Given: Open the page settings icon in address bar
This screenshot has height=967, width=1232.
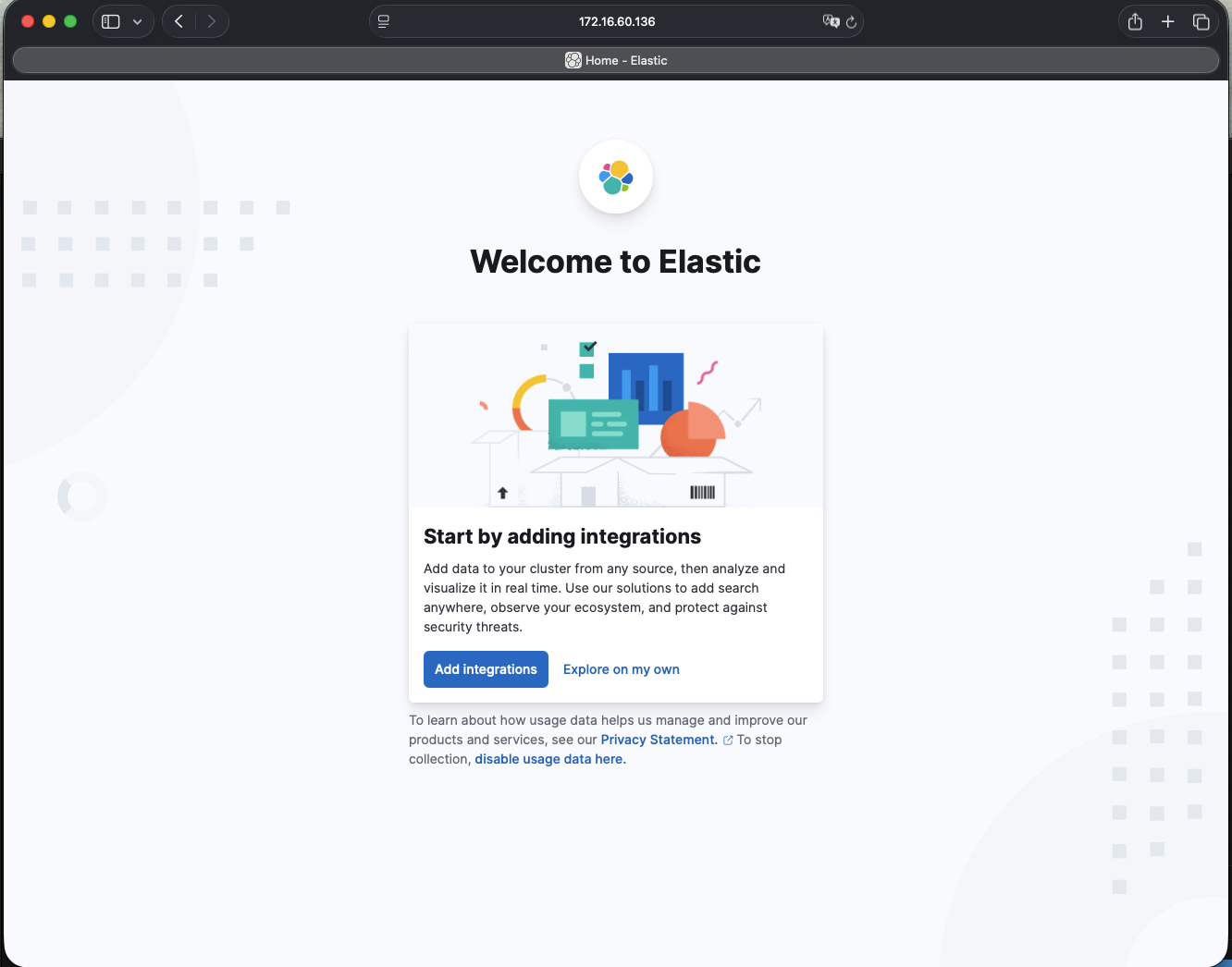Looking at the screenshot, I should click(384, 21).
